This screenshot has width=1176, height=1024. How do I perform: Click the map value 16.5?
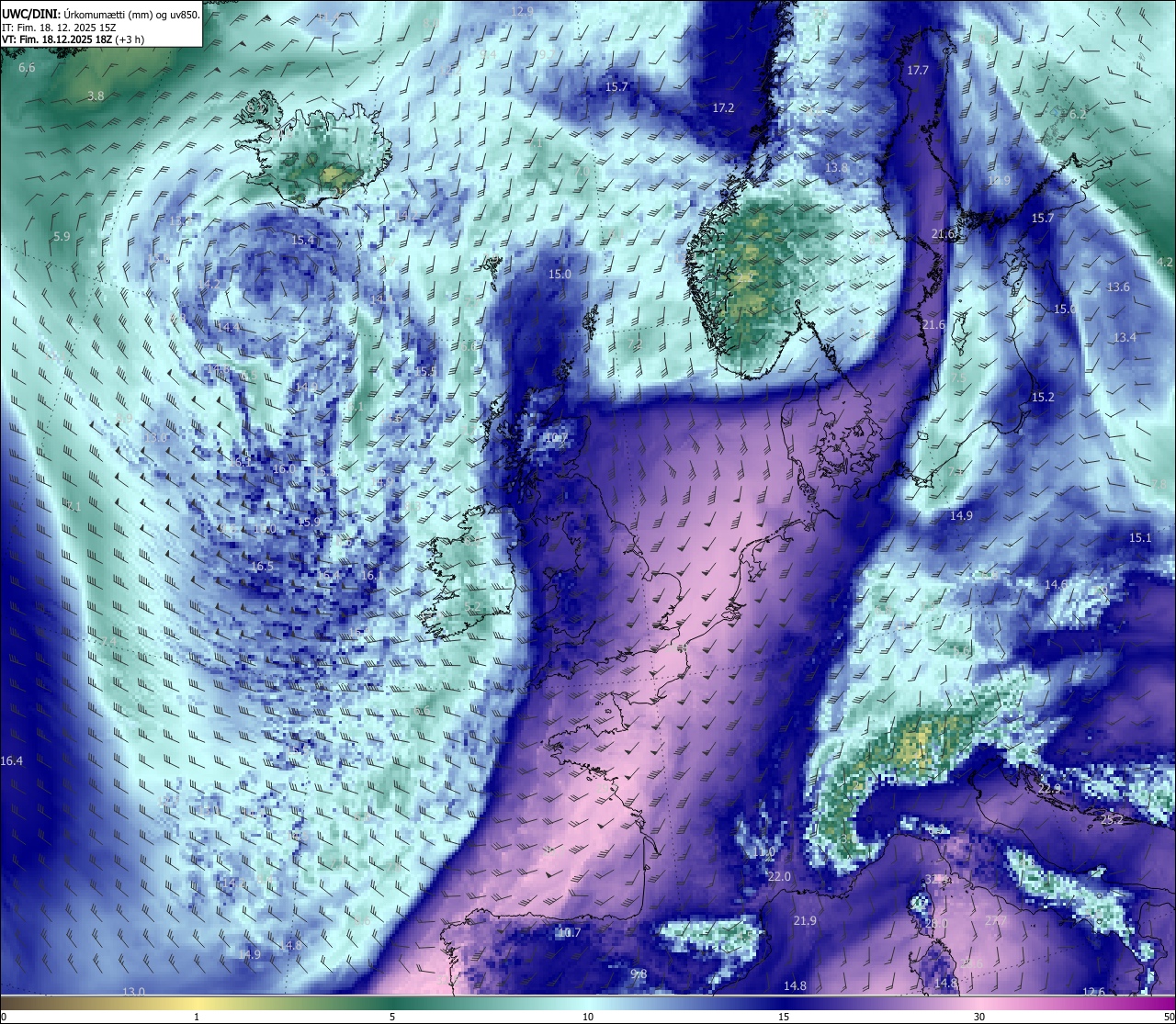262,566
